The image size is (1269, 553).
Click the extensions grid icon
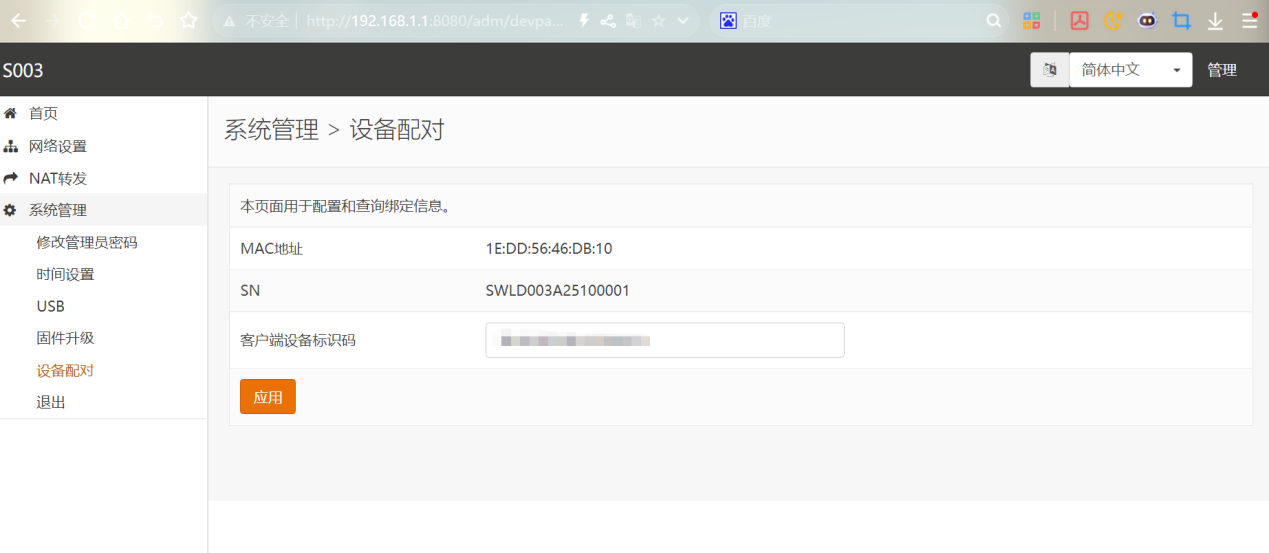[x=1031, y=20]
